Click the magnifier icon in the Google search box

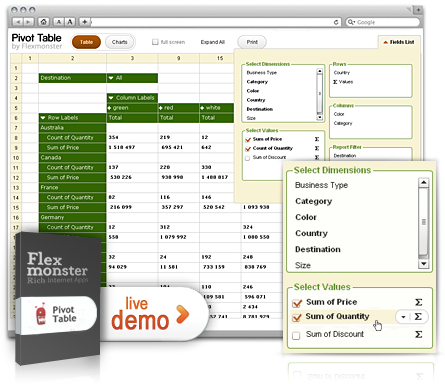[x=351, y=22]
